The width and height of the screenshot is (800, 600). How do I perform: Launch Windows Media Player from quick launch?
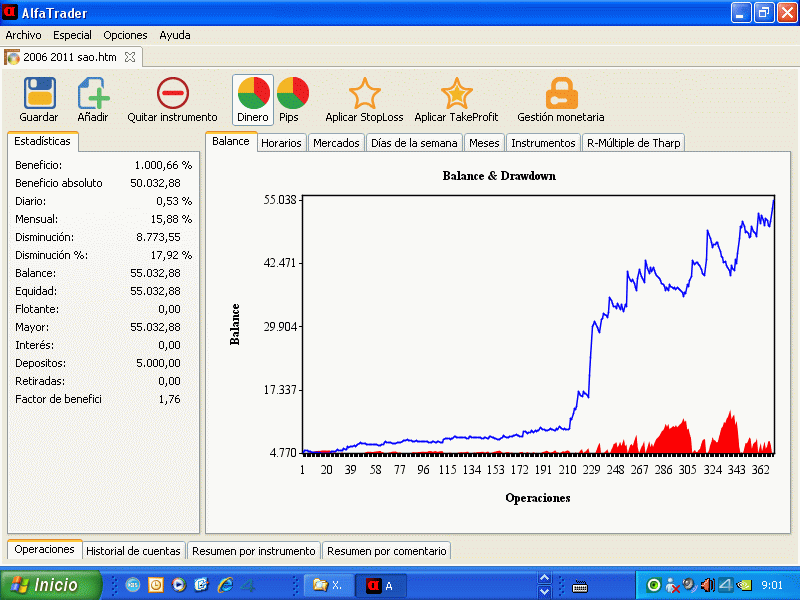point(179,585)
